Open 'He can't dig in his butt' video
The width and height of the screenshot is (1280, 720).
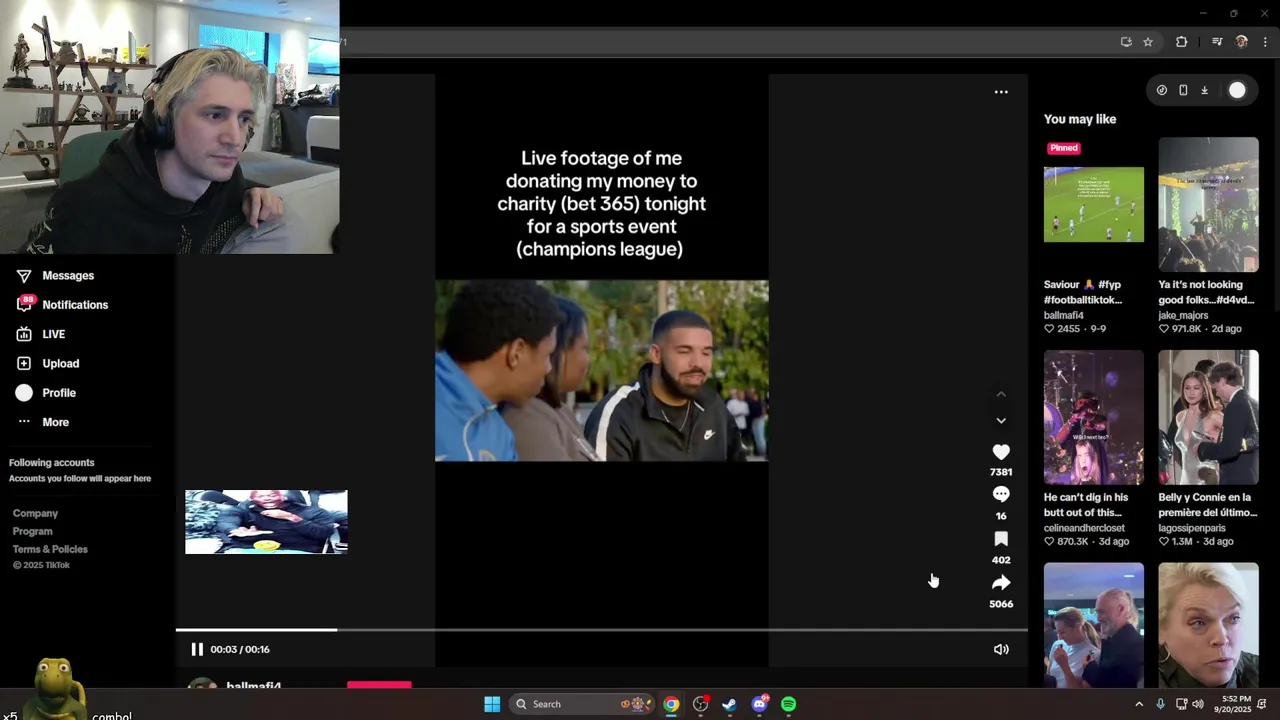tap(1094, 417)
